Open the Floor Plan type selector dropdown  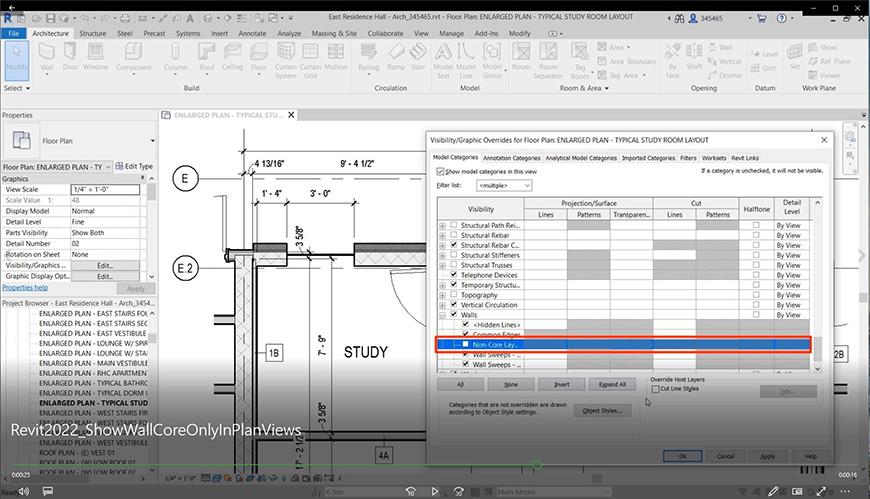153,141
